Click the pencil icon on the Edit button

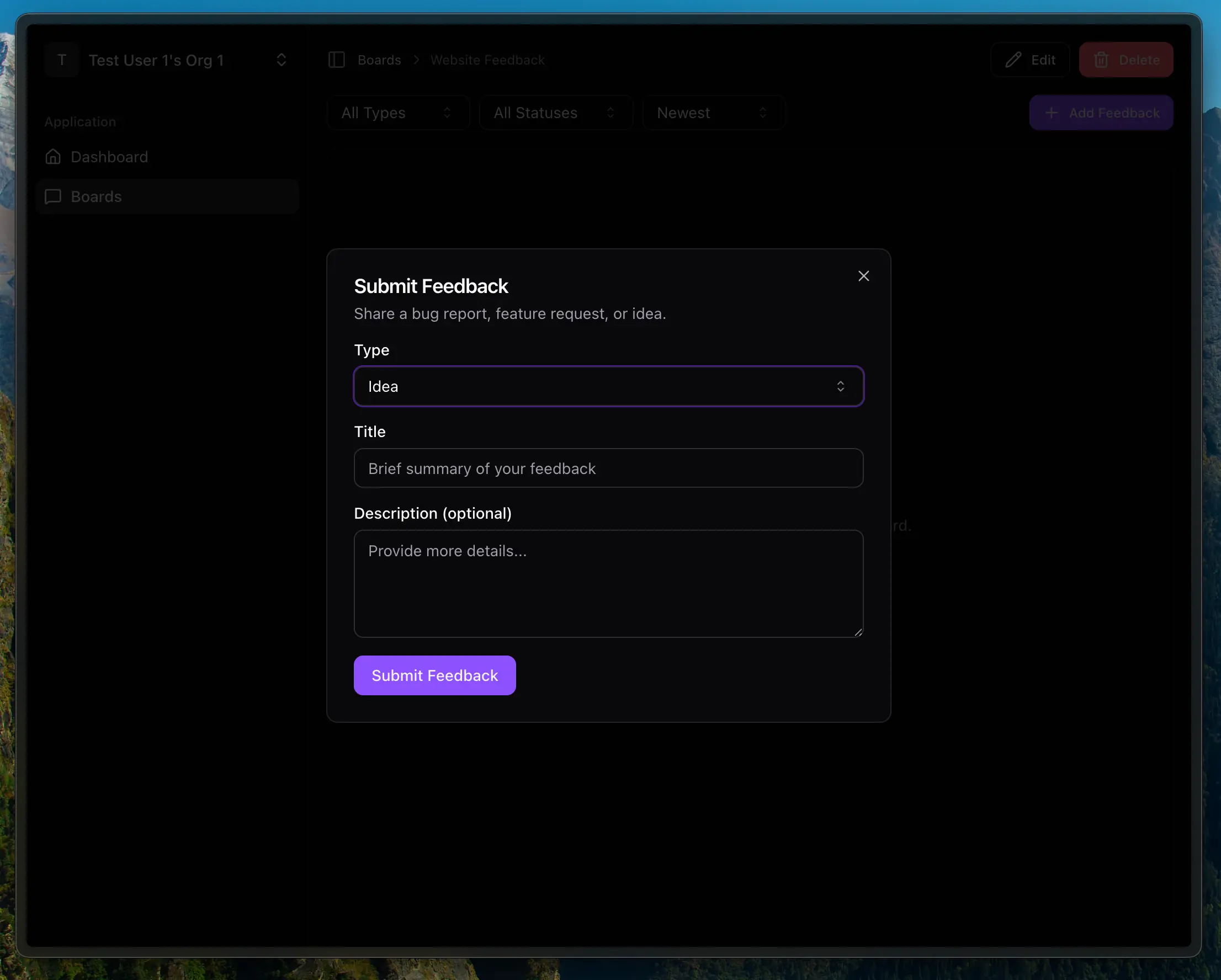(1013, 60)
